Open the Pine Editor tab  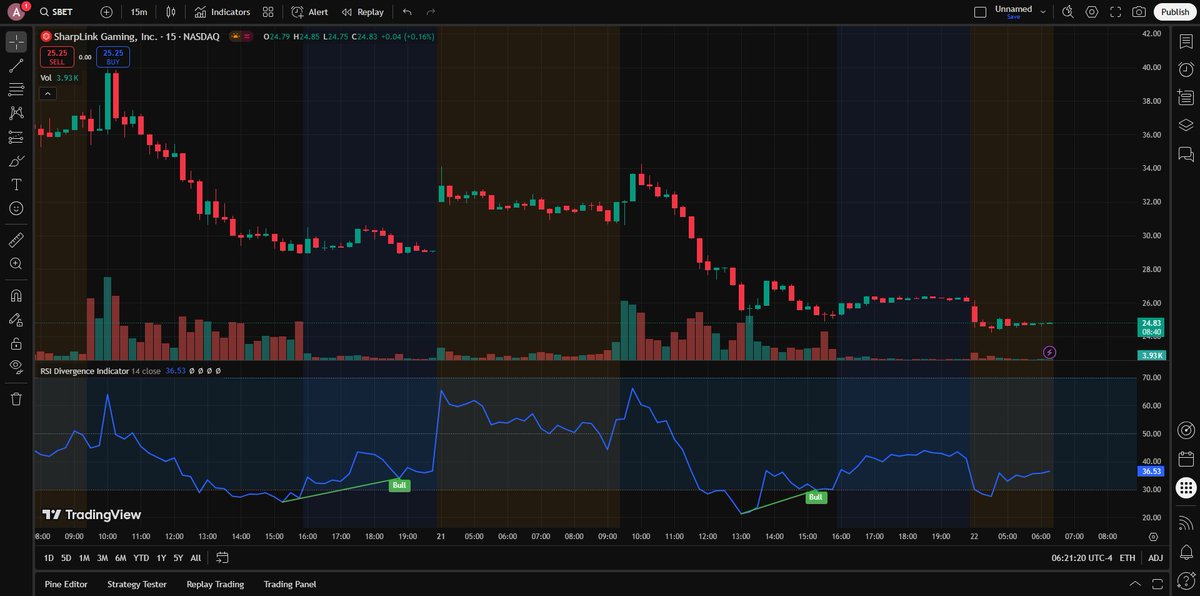coord(67,584)
